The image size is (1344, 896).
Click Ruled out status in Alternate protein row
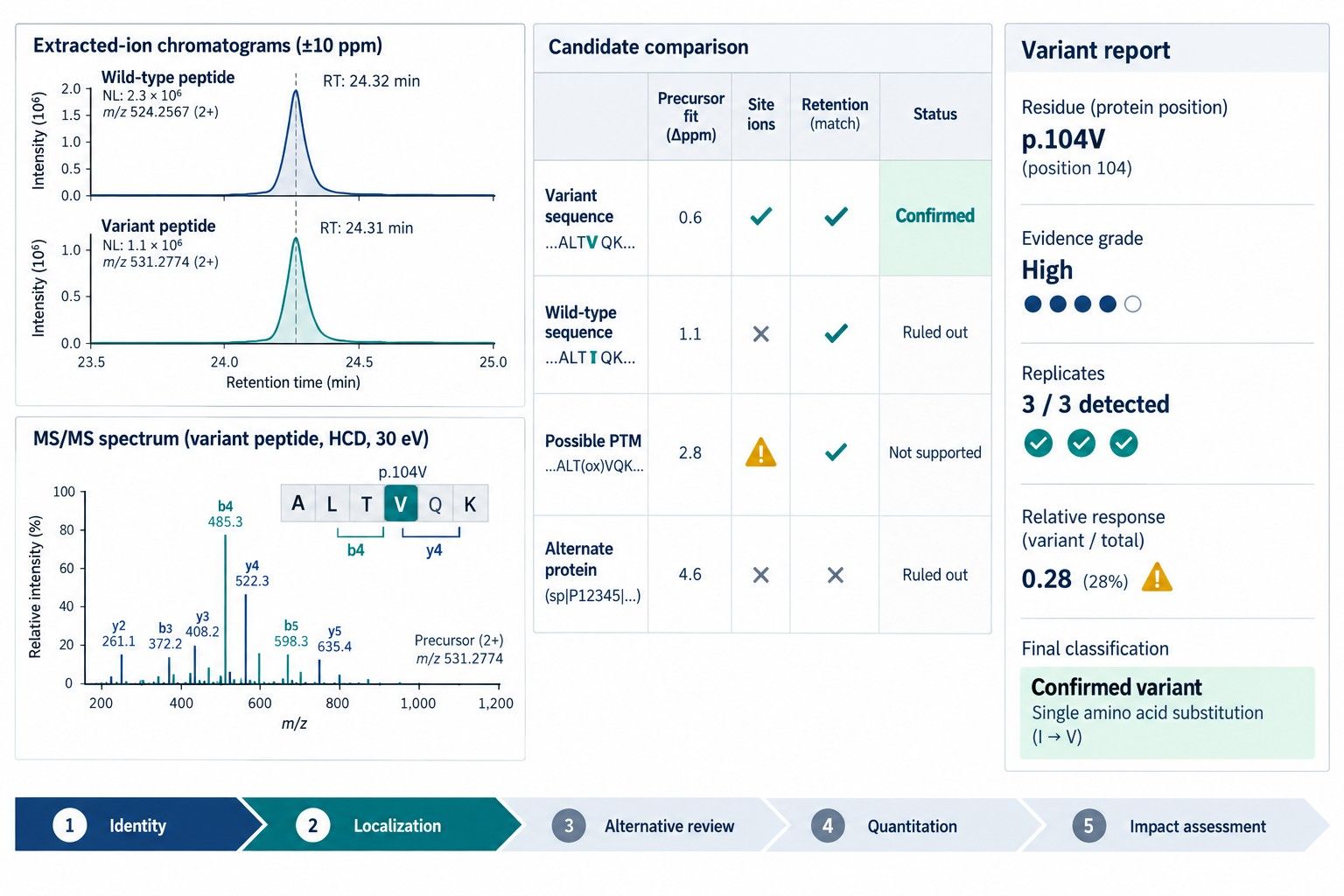click(x=934, y=575)
